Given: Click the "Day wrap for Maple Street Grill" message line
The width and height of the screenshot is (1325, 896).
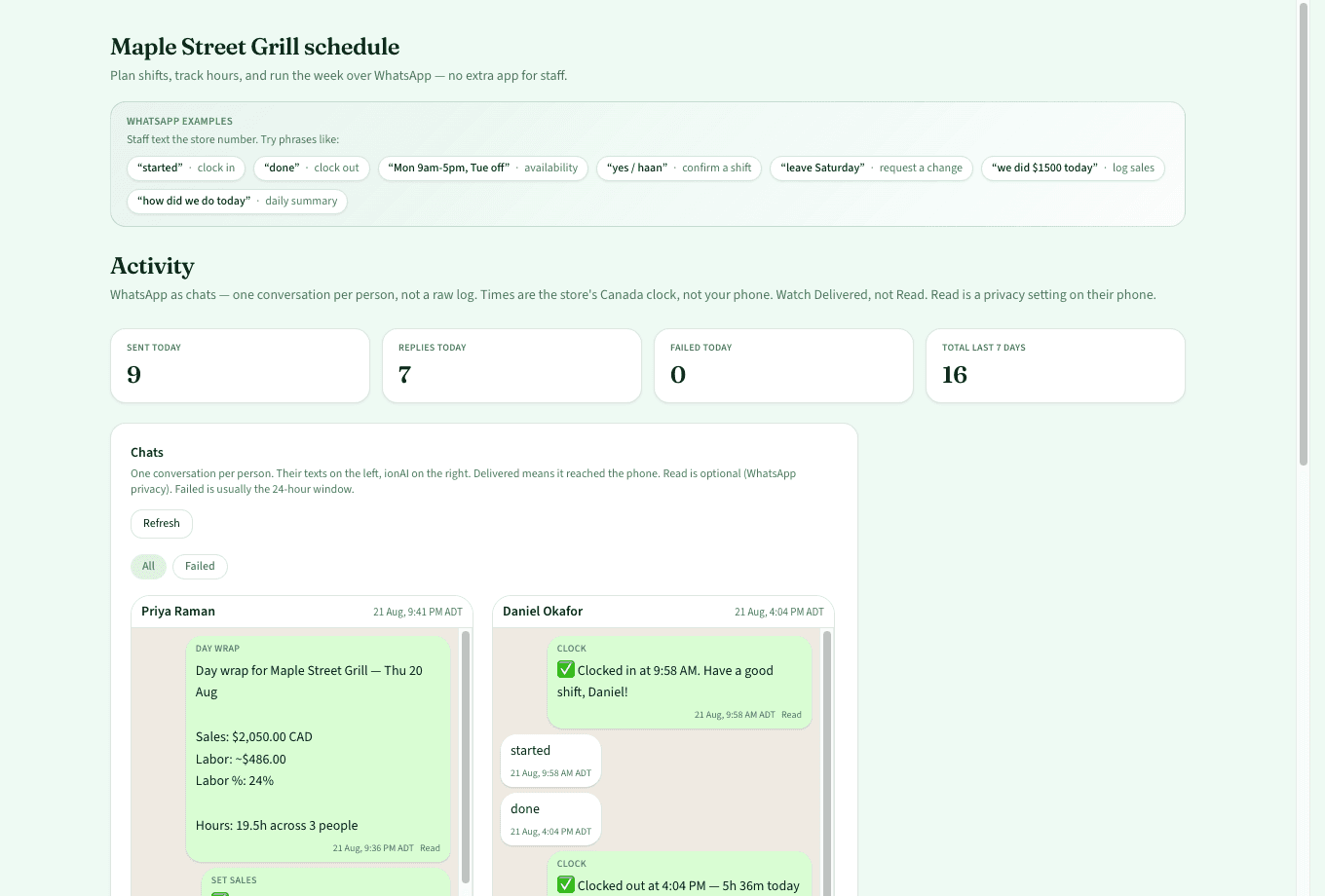Looking at the screenshot, I should tap(309, 682).
